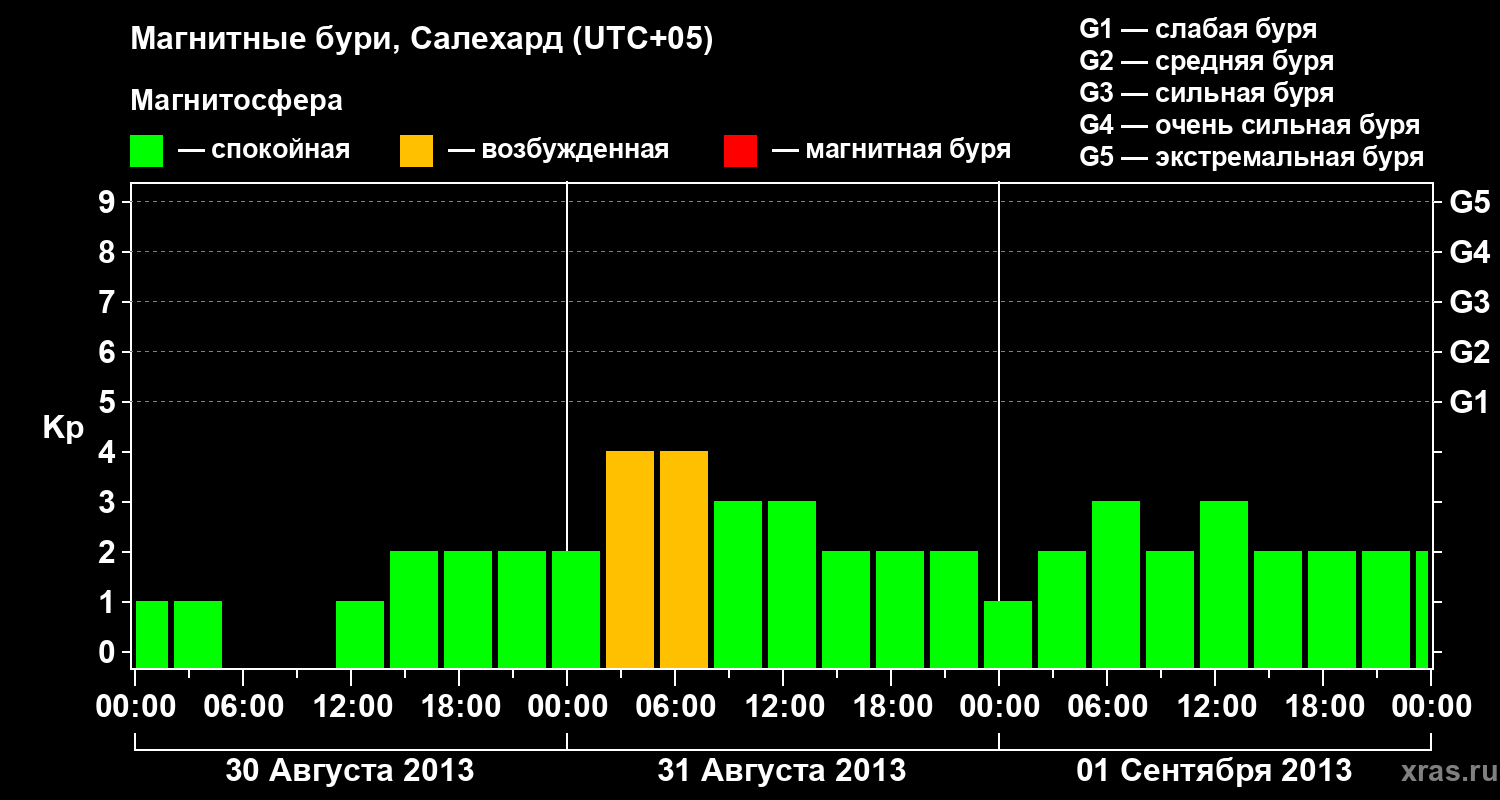The image size is (1500, 800).
Task: Click the green Kp 3 bar at 12:00 on 31 August
Action: point(792,584)
